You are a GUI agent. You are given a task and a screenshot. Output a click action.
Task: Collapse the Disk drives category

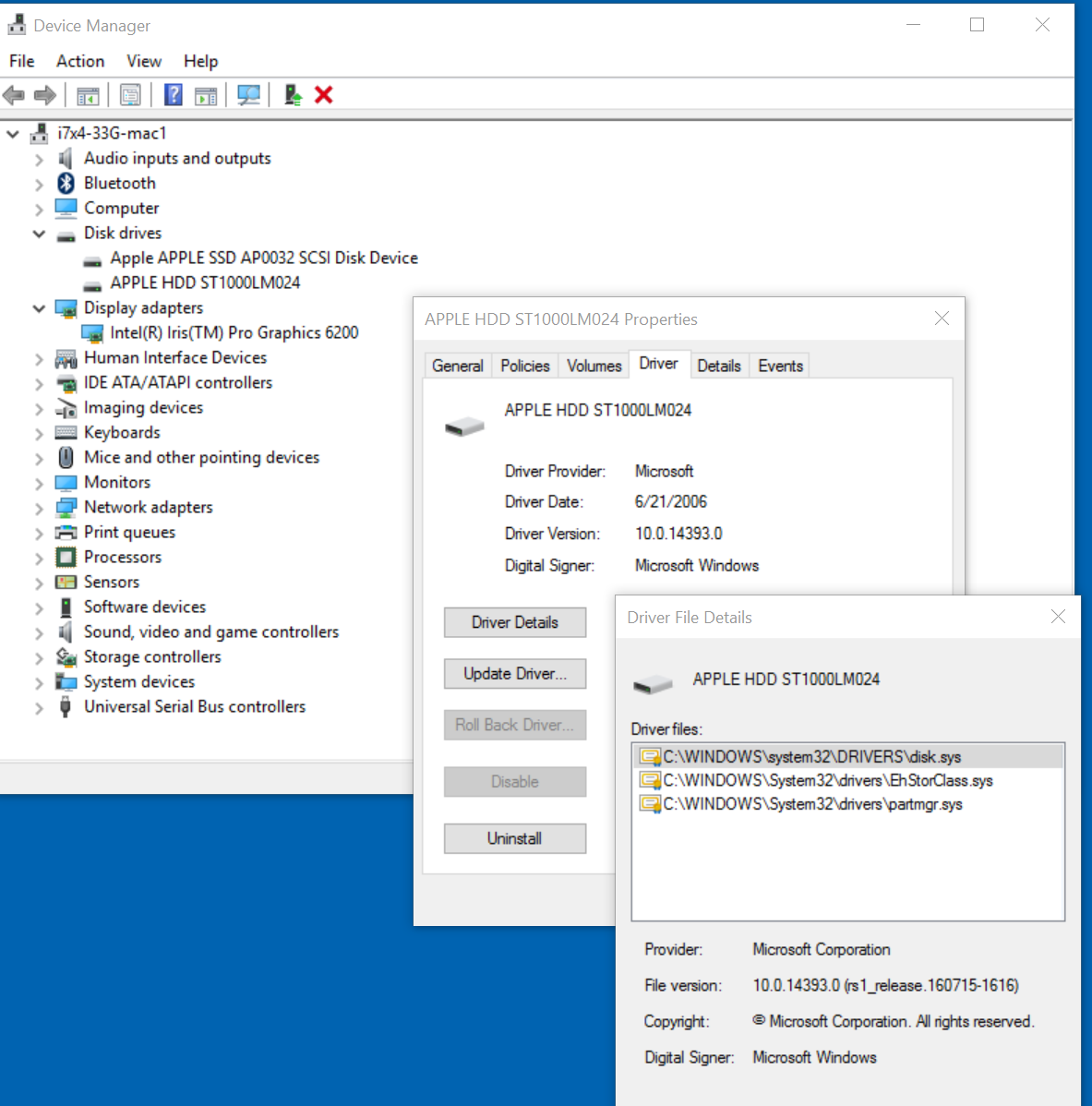[x=39, y=234]
